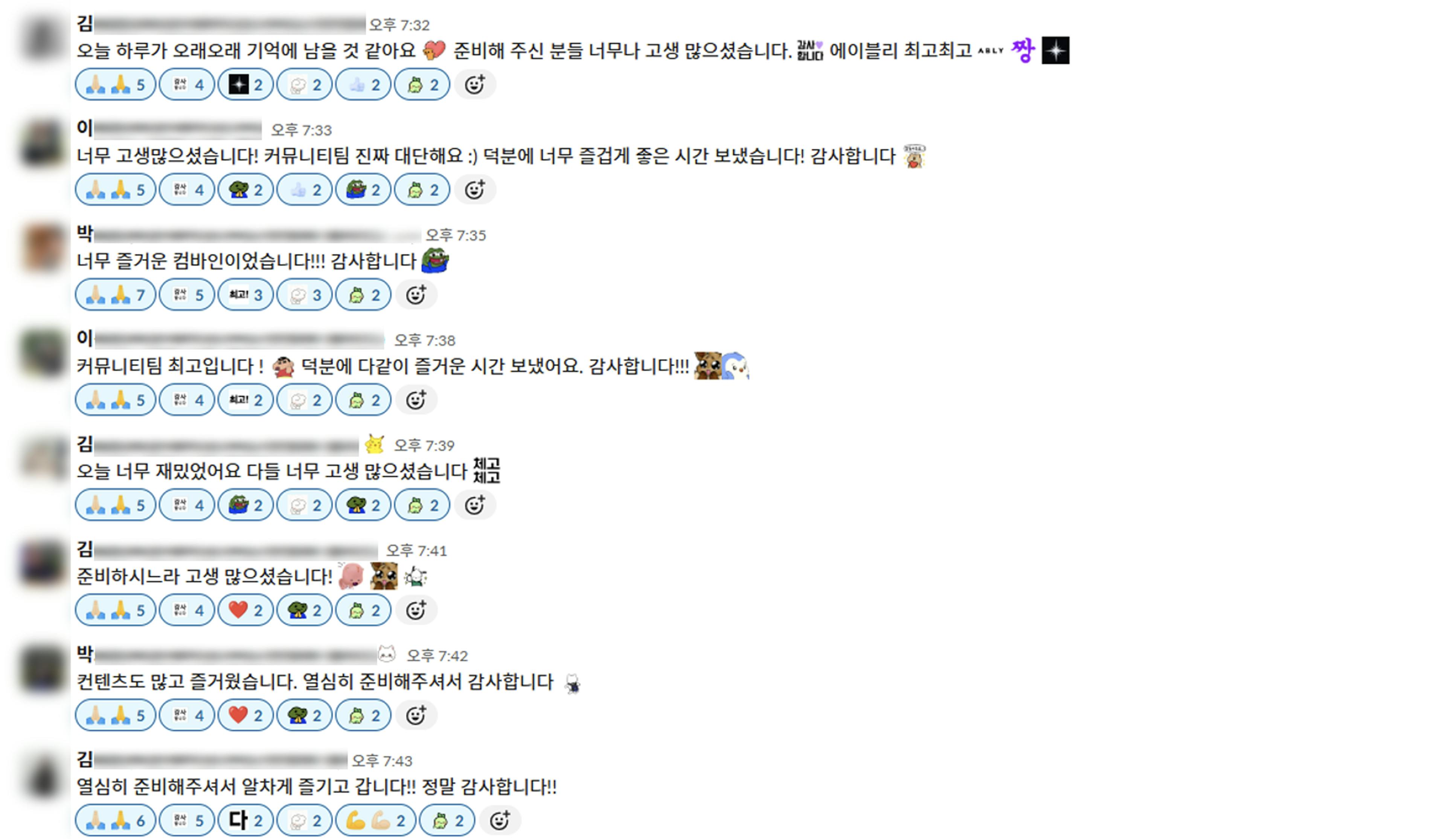Toggle red heart reaction on 7:42 message
This screenshot has height=839, width=1456.
coord(245,715)
